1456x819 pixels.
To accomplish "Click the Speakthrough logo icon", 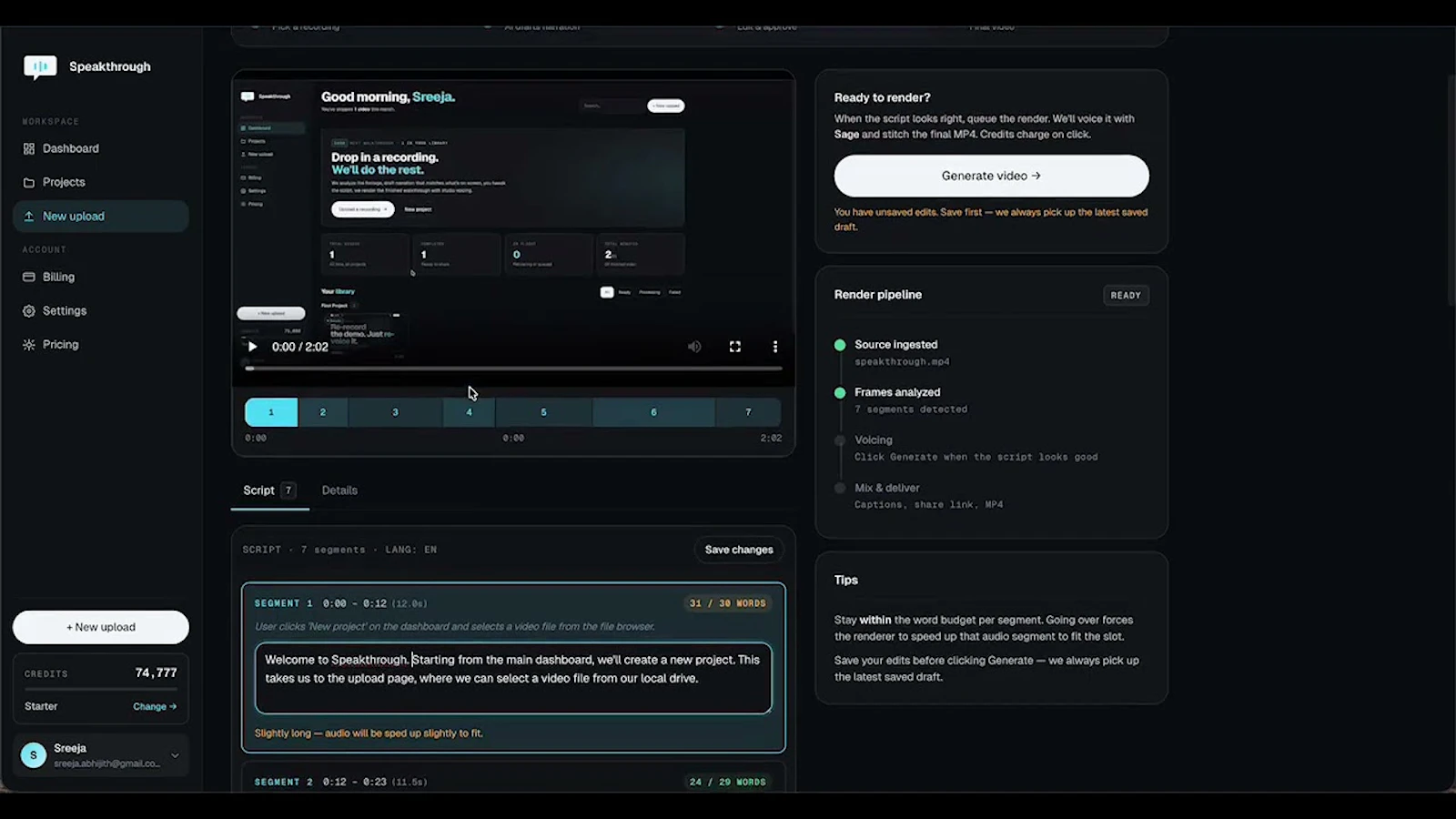I will [x=40, y=66].
